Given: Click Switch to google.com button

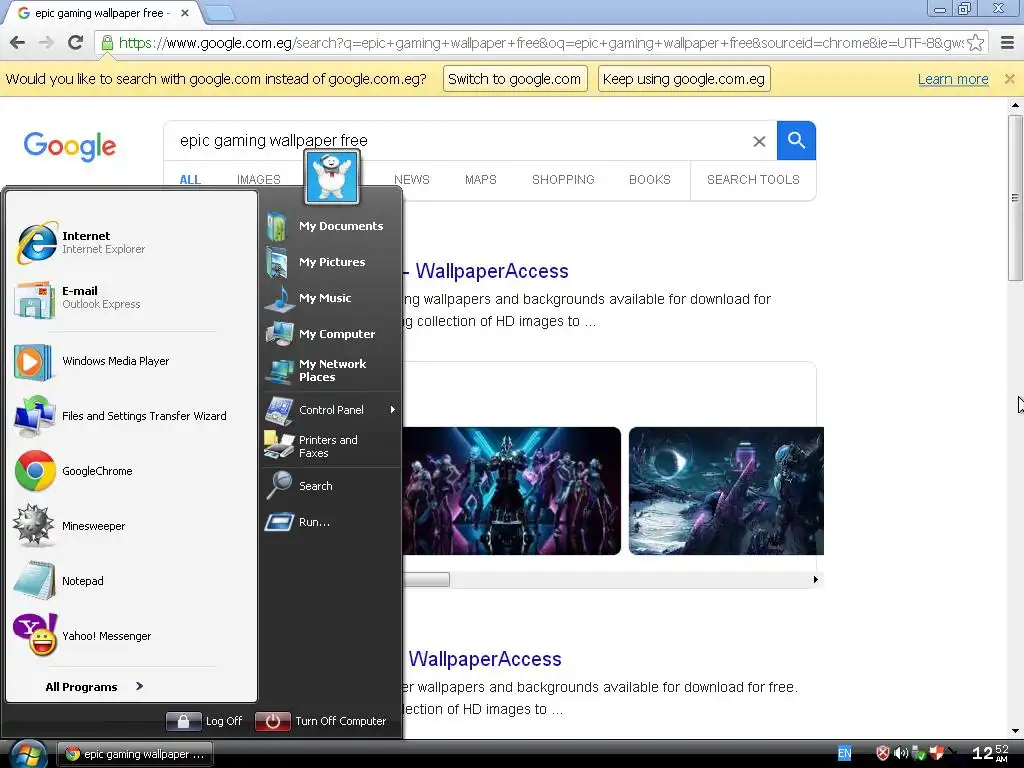Looking at the screenshot, I should (x=515, y=79).
